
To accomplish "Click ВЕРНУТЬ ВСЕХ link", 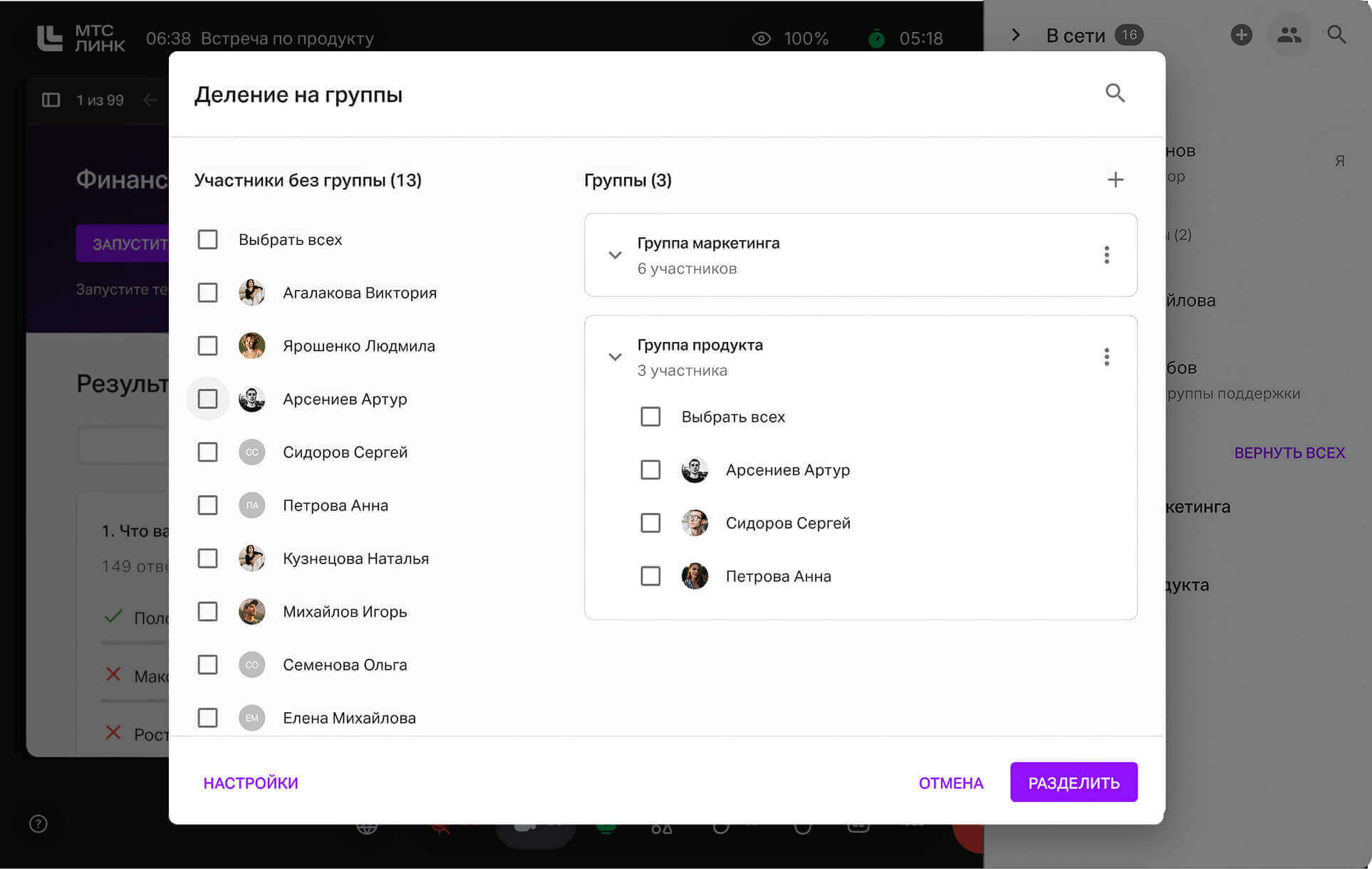I will pyautogui.click(x=1289, y=453).
